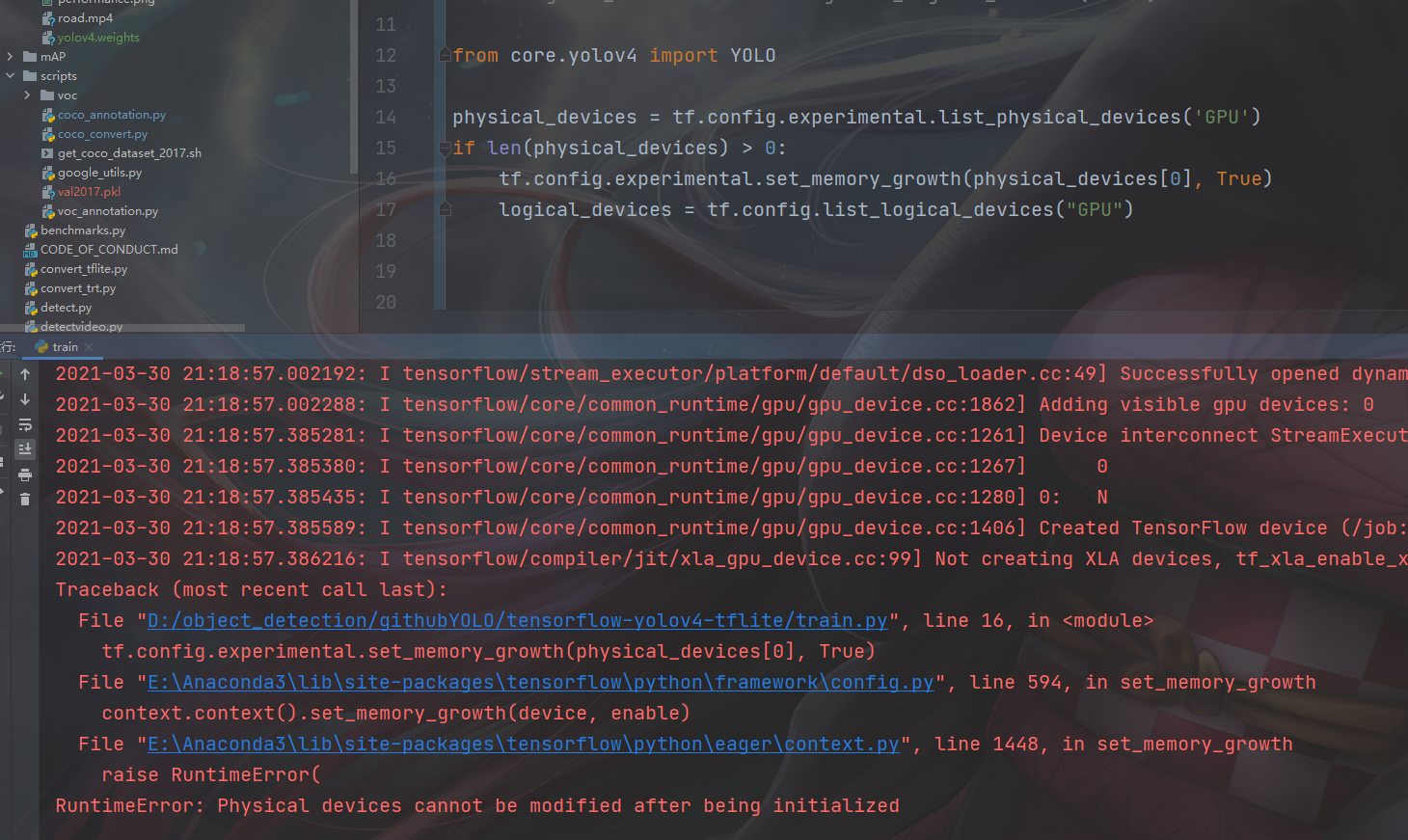Viewport: 1408px width, 840px height.
Task: Click the Markdown icon beside CODE_OF_CONDUCT.md
Action: coord(30,249)
